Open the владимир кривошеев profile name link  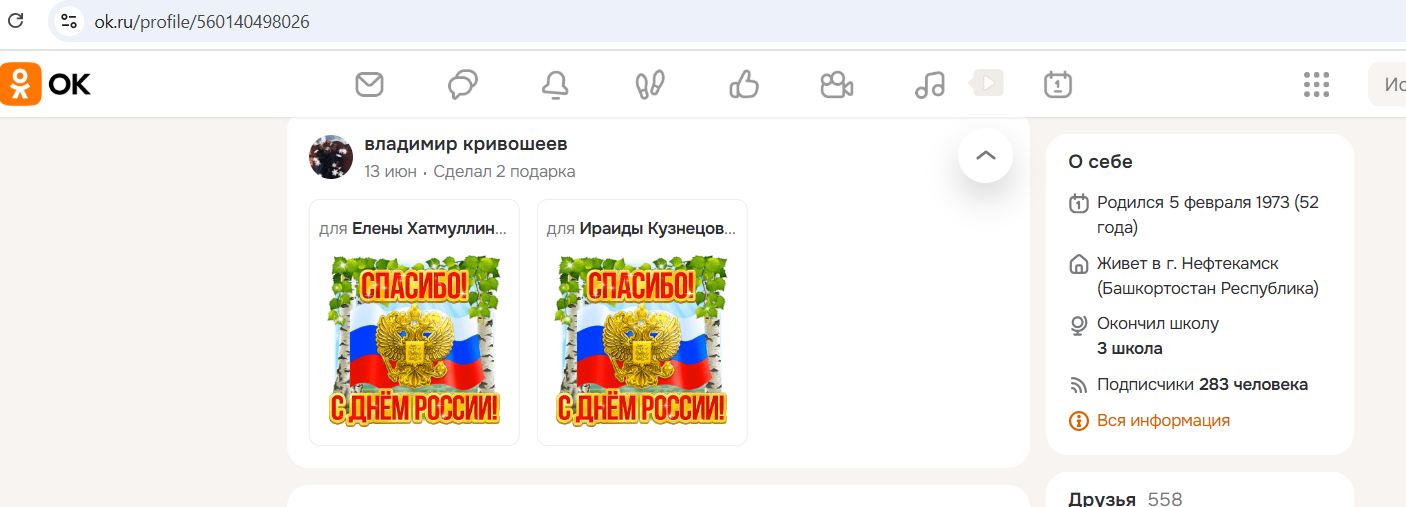point(466,145)
